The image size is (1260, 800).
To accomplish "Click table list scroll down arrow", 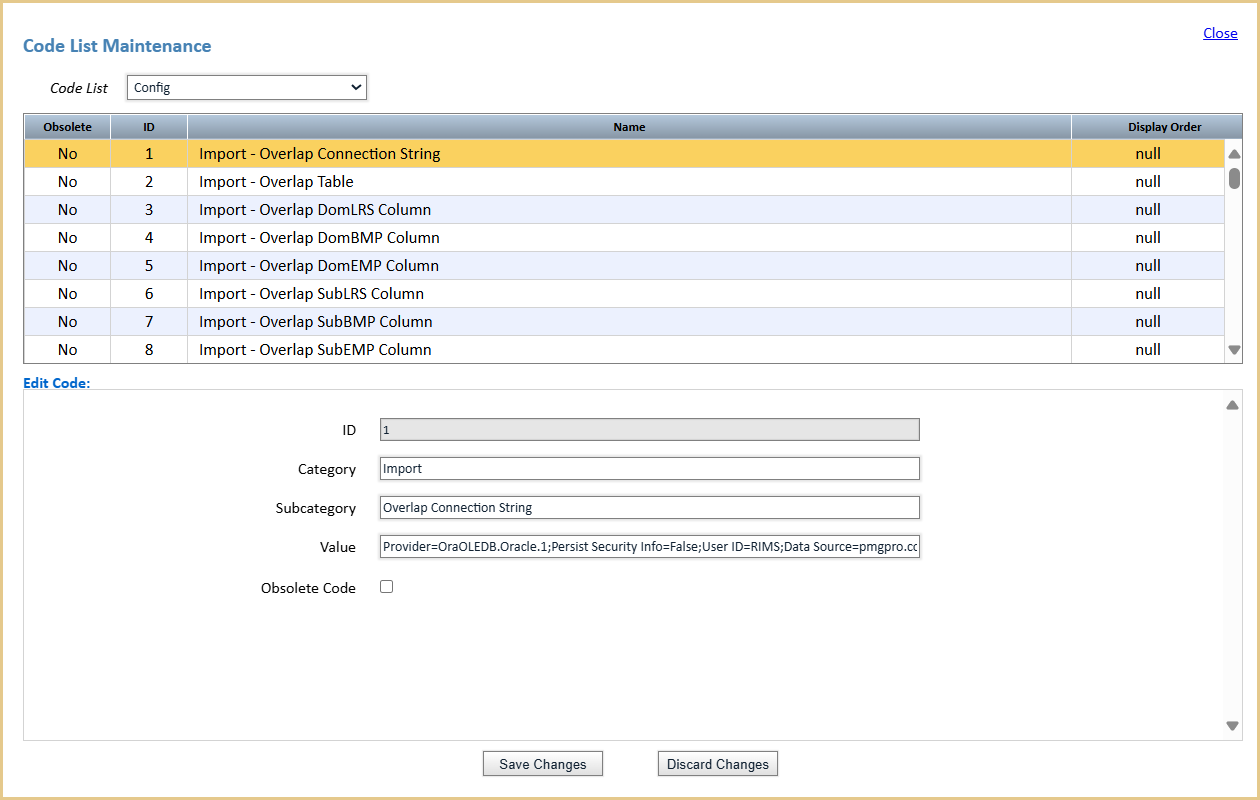I will click(x=1234, y=350).
